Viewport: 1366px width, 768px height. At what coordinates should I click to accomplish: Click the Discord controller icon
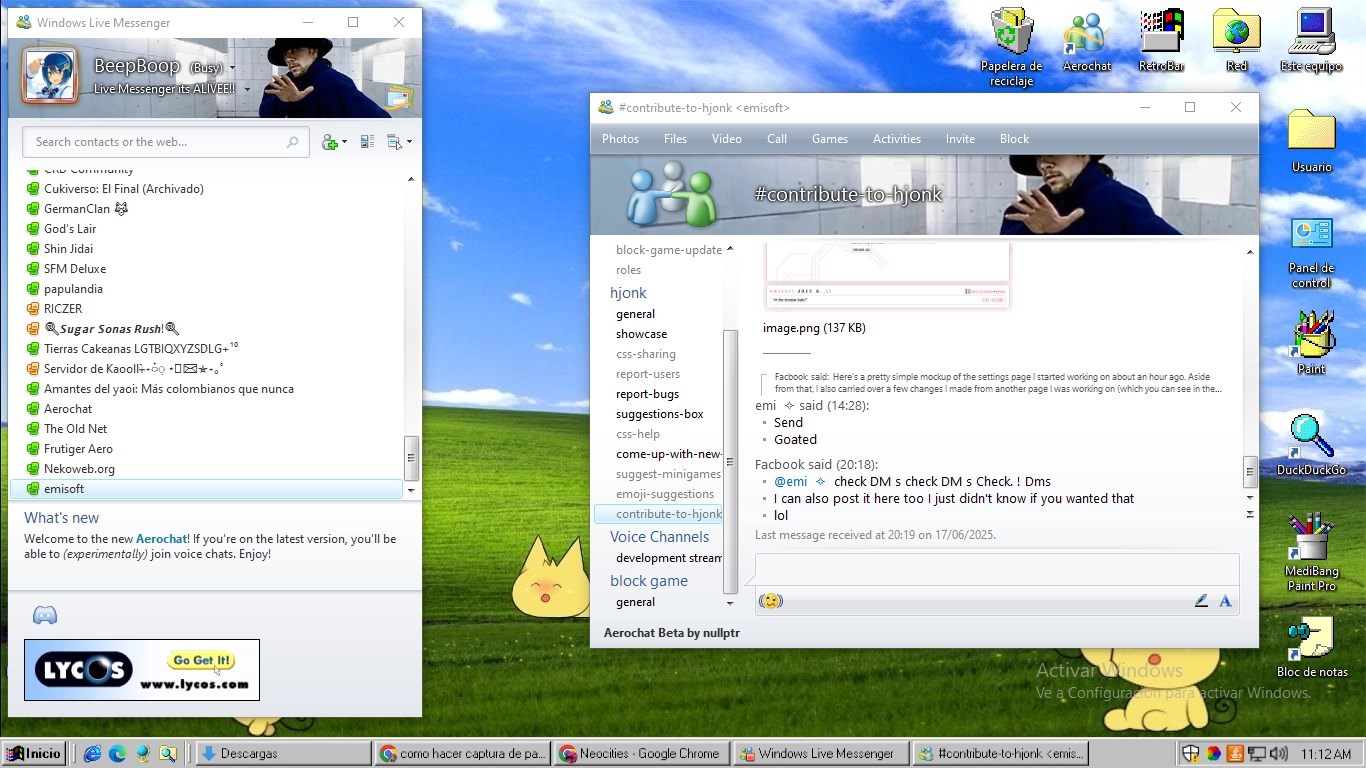[x=45, y=615]
